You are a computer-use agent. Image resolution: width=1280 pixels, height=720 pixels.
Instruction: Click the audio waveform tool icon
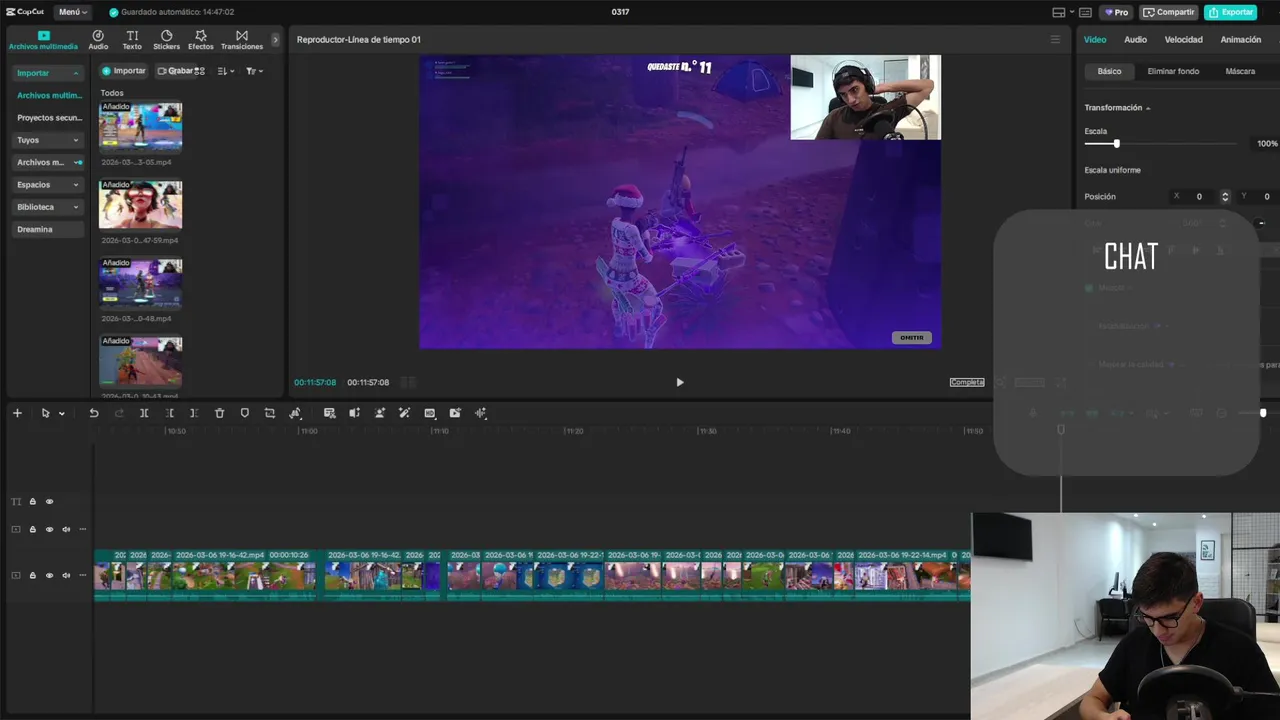pyautogui.click(x=481, y=413)
